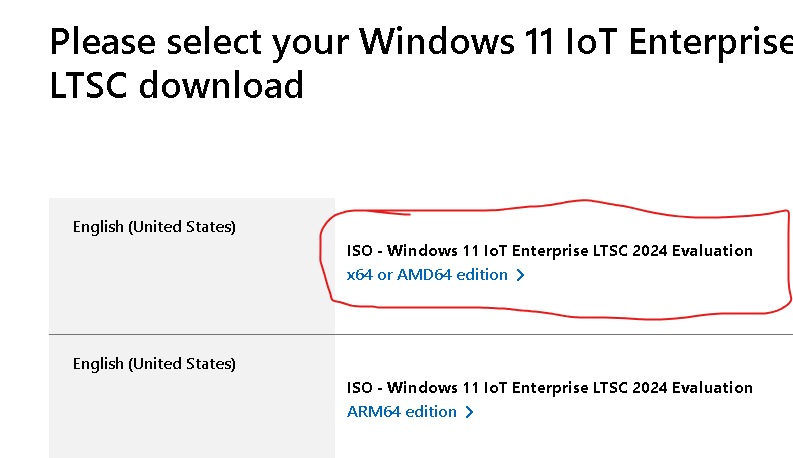The image size is (793, 458).
Task: Click the word 'x64' in the first download link
Action: (x=360, y=274)
